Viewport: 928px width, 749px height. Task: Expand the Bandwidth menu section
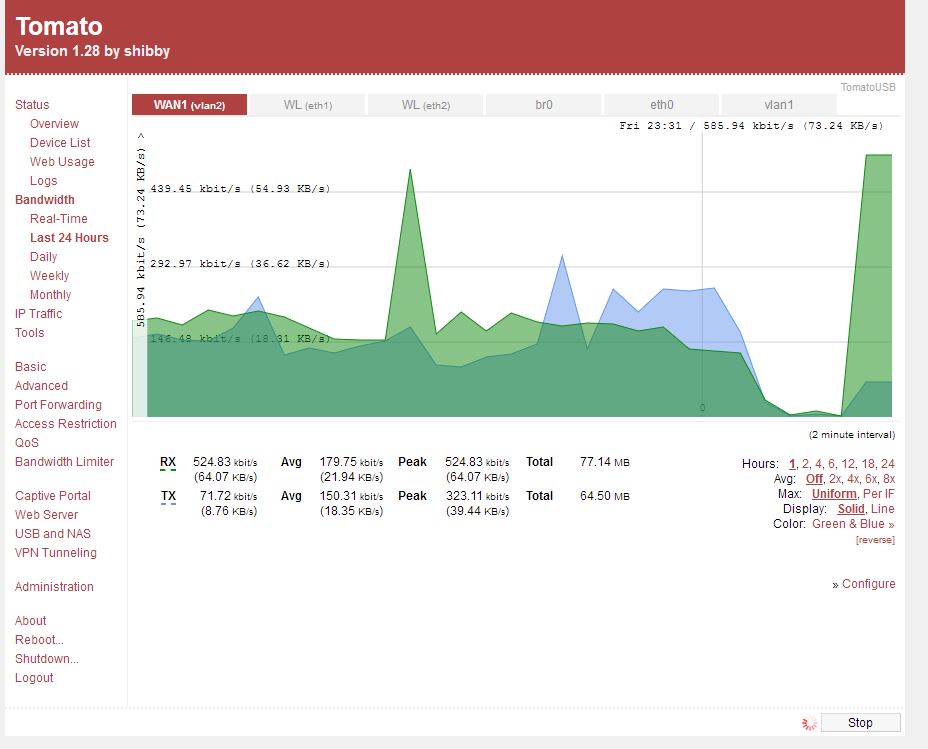click(44, 200)
